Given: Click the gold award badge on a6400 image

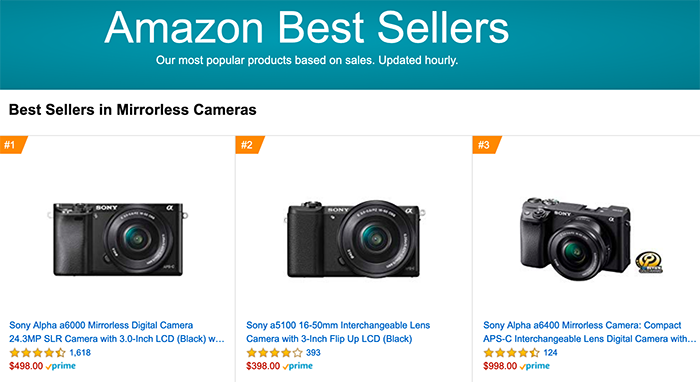Looking at the screenshot, I should [x=649, y=262].
